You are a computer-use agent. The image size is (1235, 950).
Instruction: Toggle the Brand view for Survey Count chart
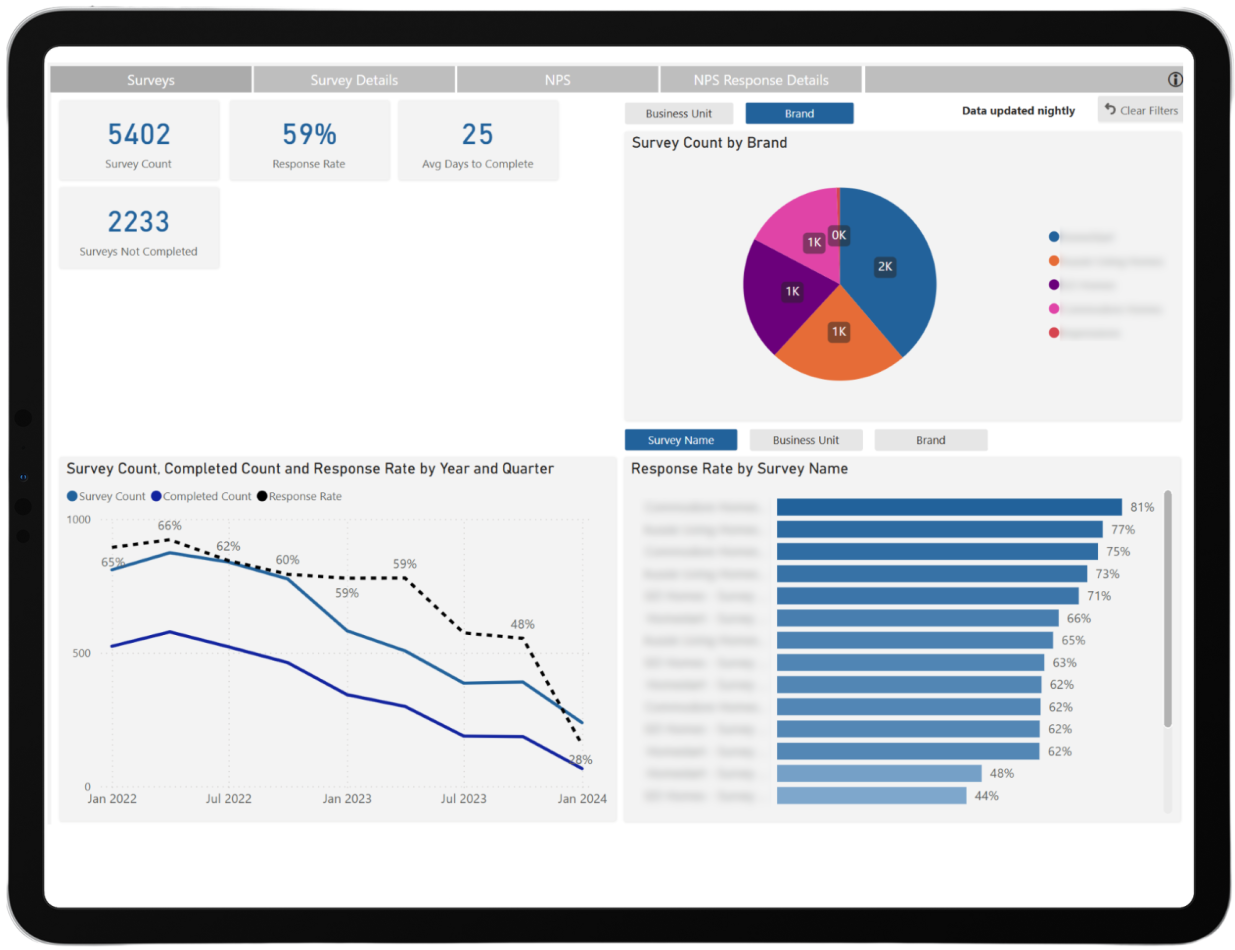(799, 113)
